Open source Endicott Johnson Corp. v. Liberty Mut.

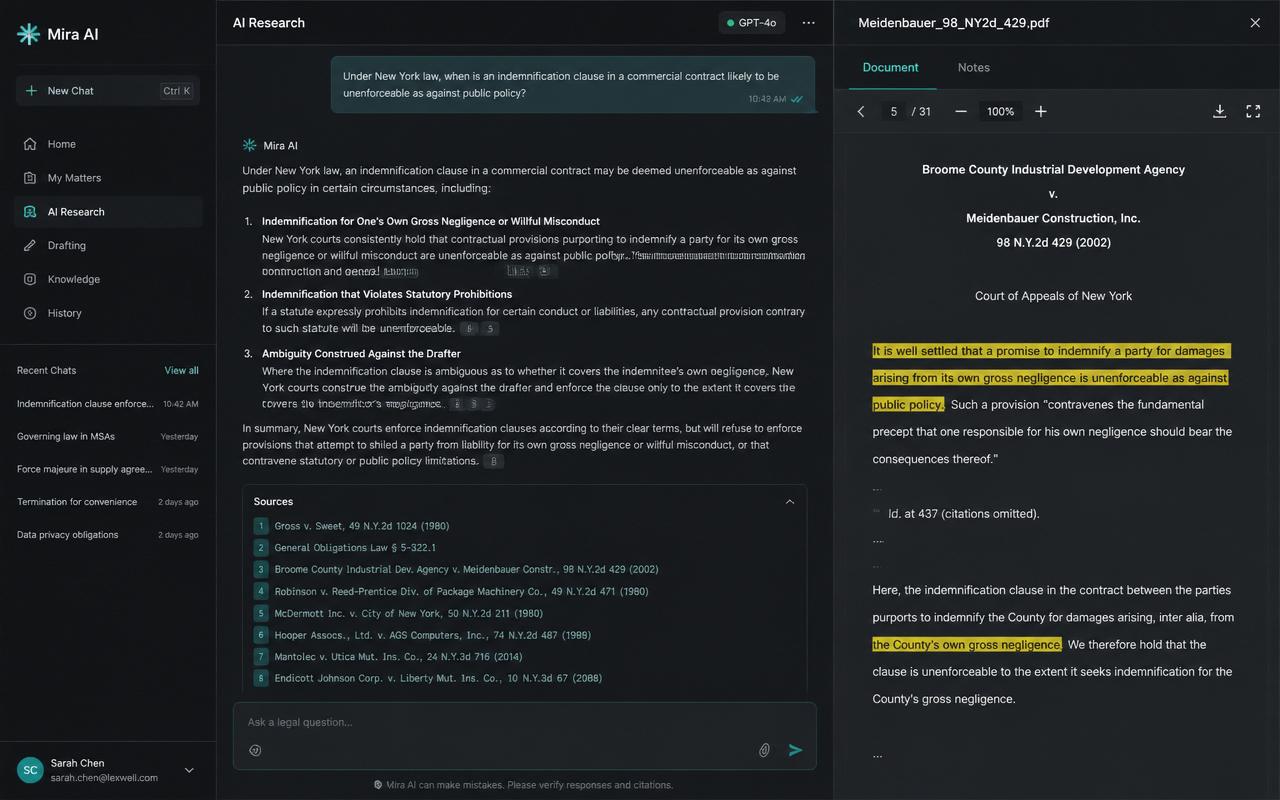[428, 678]
